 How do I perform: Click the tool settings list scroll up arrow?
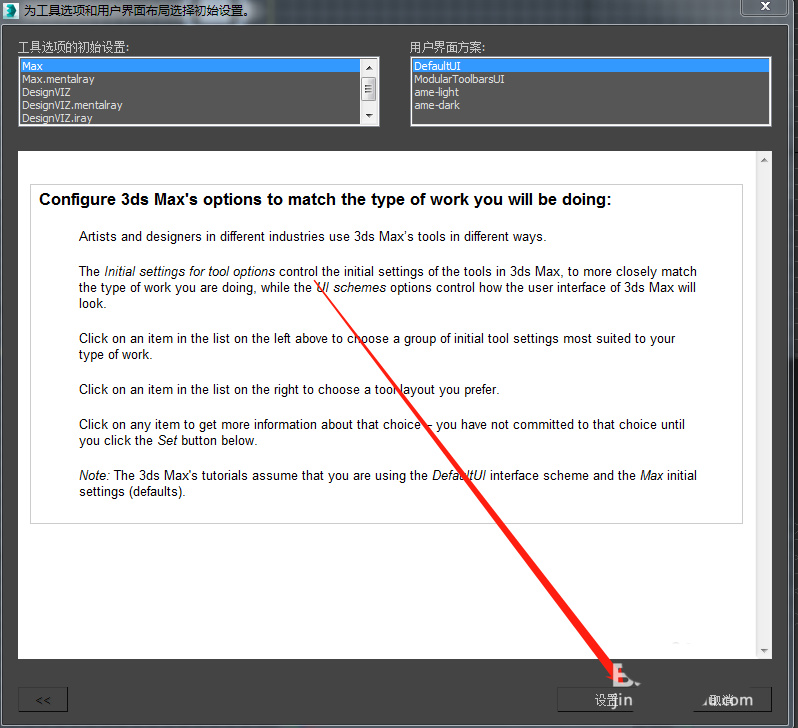[x=369, y=67]
